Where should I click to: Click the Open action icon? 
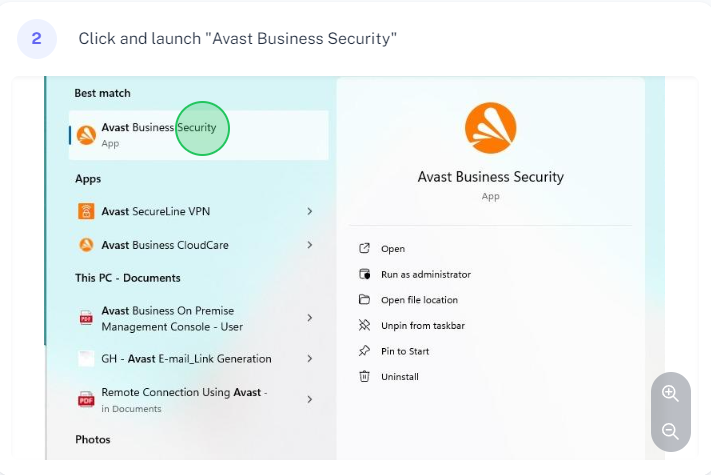coord(365,248)
